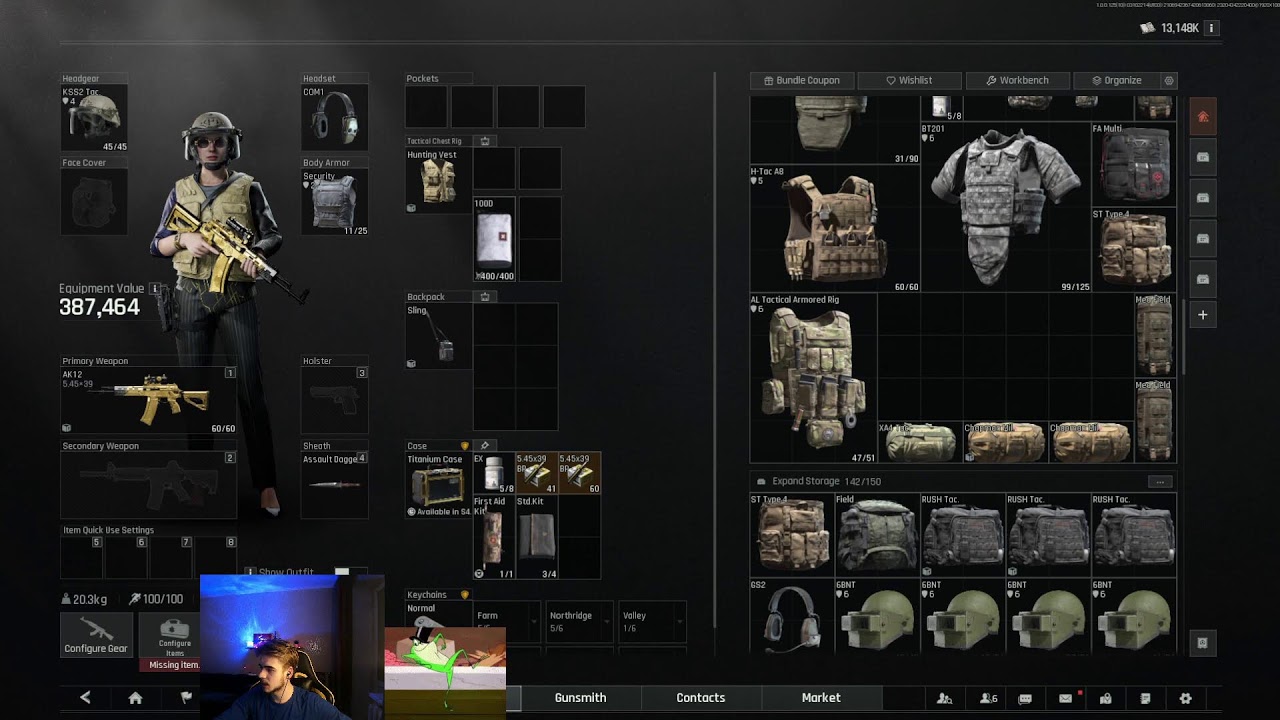Select the AK12 primary weapon slot
The width and height of the screenshot is (1280, 720).
click(x=149, y=400)
